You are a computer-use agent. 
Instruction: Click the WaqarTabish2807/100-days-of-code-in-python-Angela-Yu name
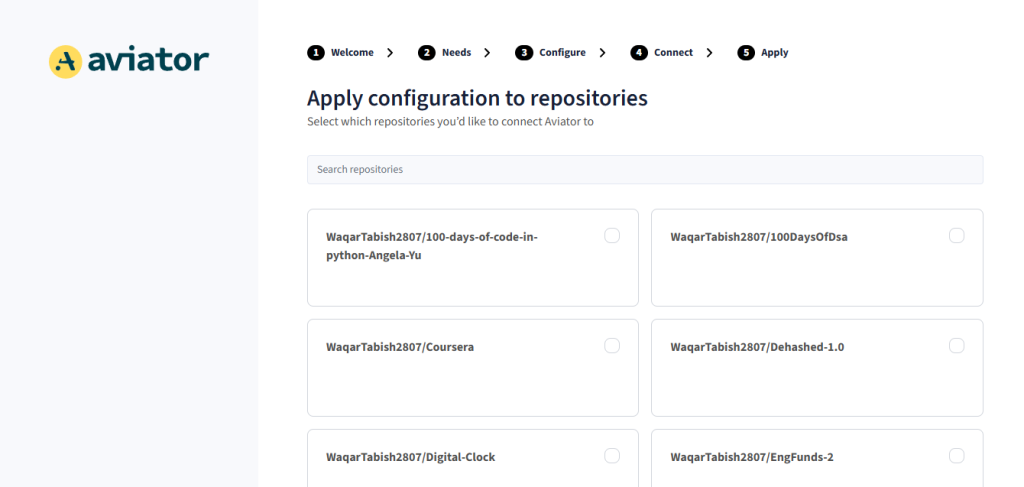[432, 246]
